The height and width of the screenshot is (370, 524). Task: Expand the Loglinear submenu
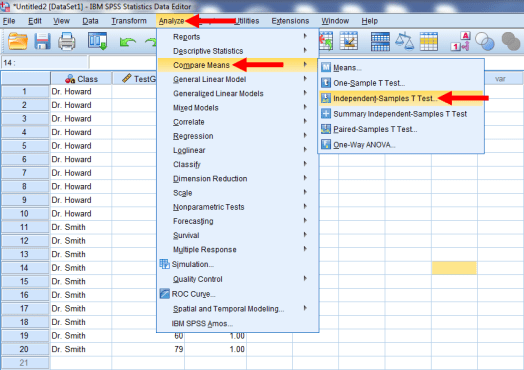tap(237, 150)
